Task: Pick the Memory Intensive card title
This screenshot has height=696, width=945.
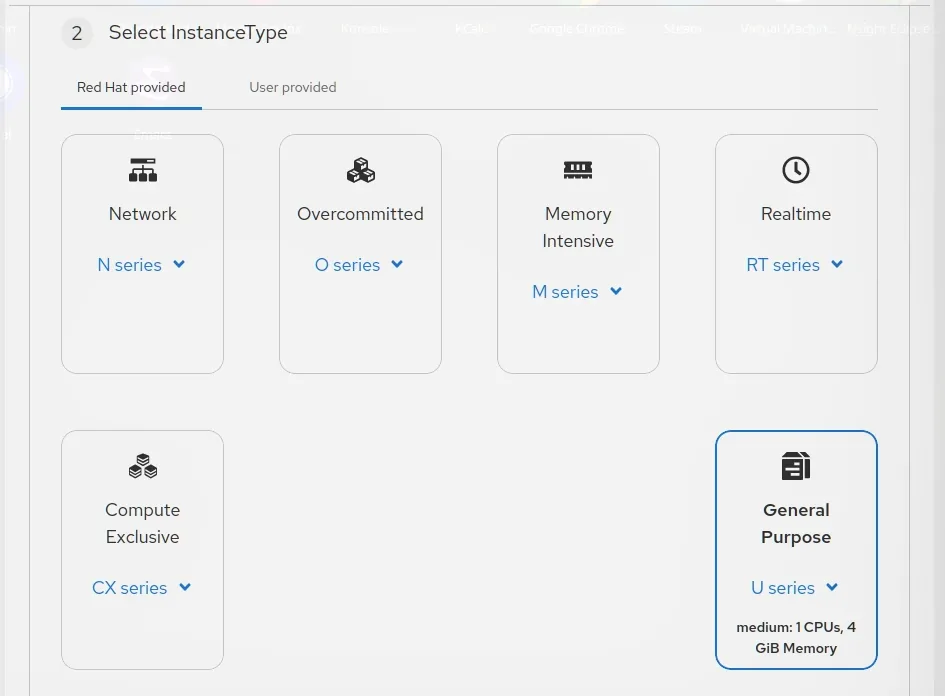Action: pyautogui.click(x=578, y=227)
